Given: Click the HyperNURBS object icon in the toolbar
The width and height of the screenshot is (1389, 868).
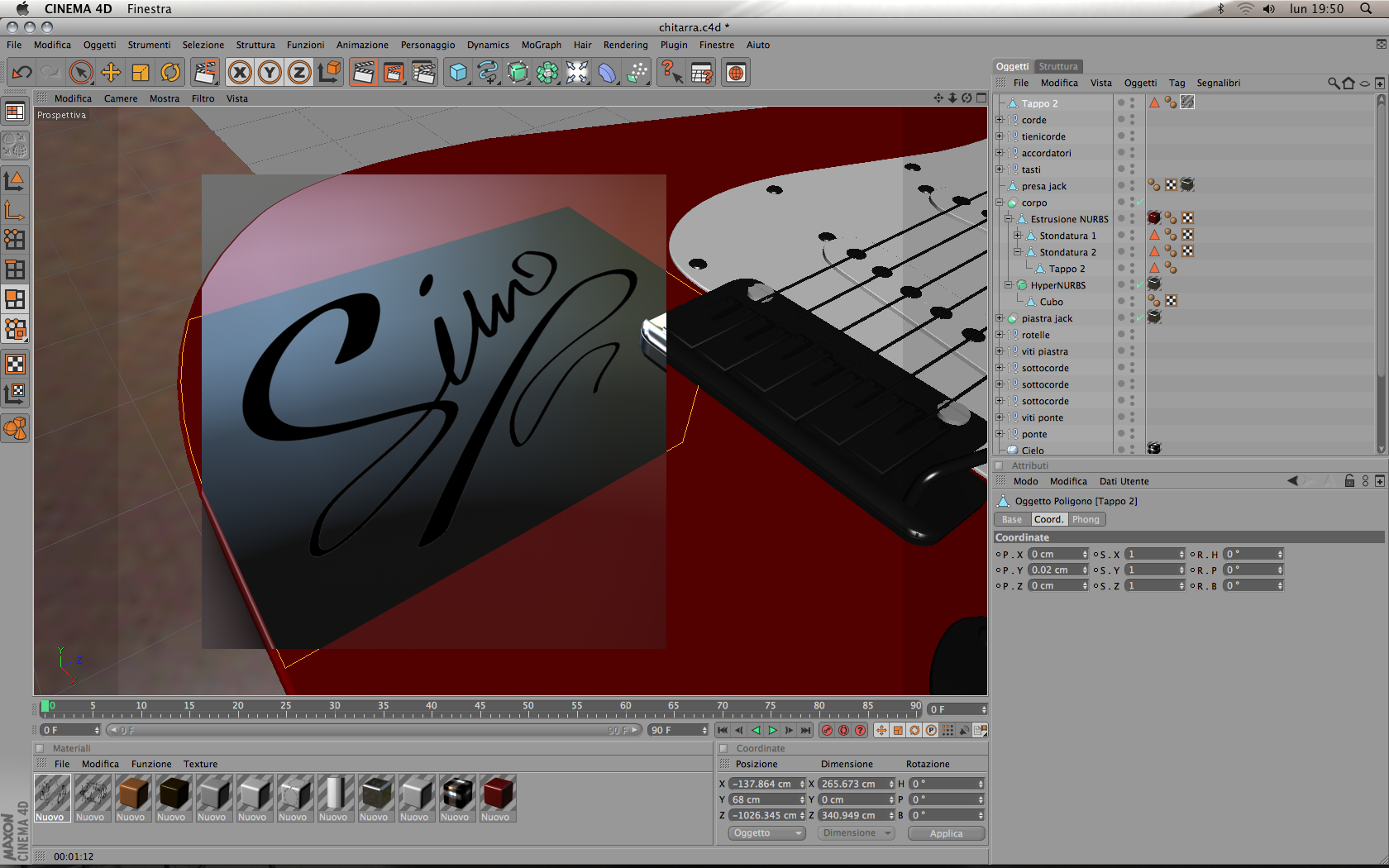Looking at the screenshot, I should click(x=518, y=73).
